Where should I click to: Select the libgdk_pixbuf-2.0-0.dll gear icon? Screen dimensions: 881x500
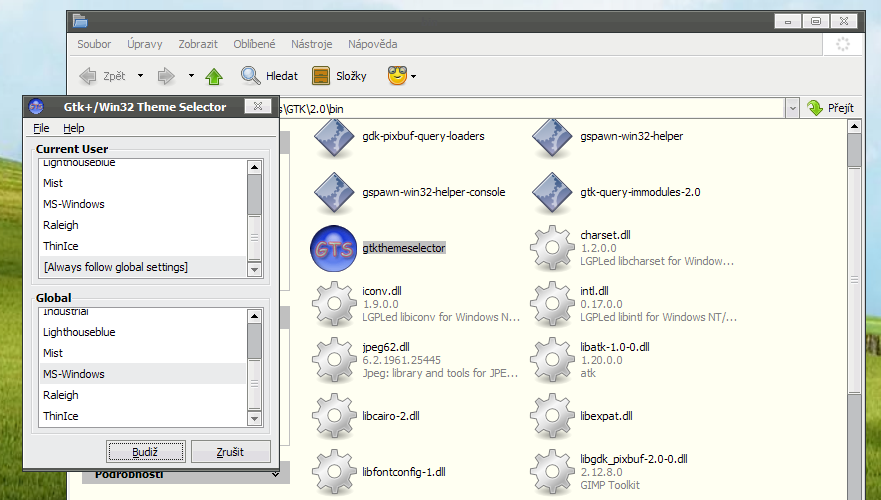pos(552,472)
